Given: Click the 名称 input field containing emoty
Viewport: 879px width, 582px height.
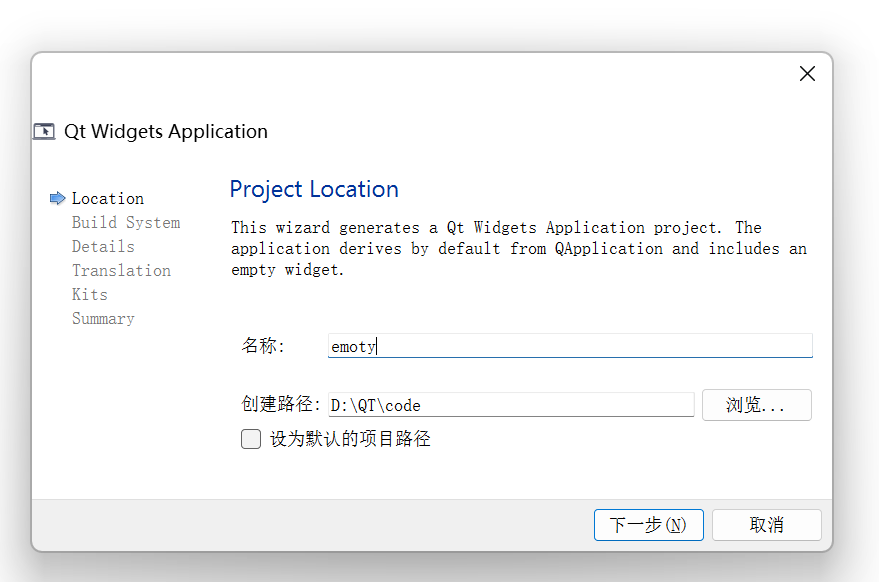Looking at the screenshot, I should 570,345.
